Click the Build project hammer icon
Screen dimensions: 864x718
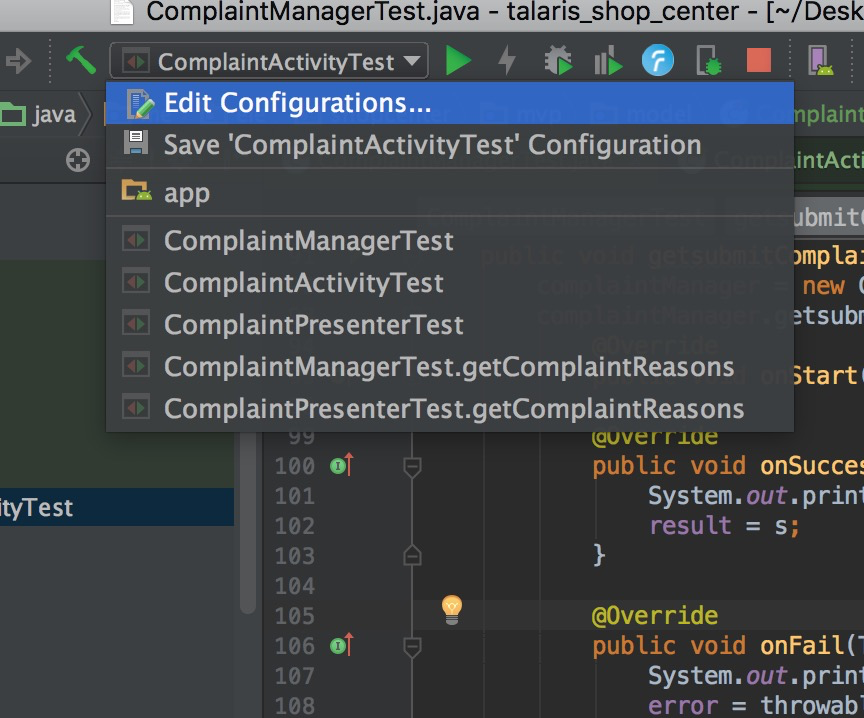coord(81,61)
